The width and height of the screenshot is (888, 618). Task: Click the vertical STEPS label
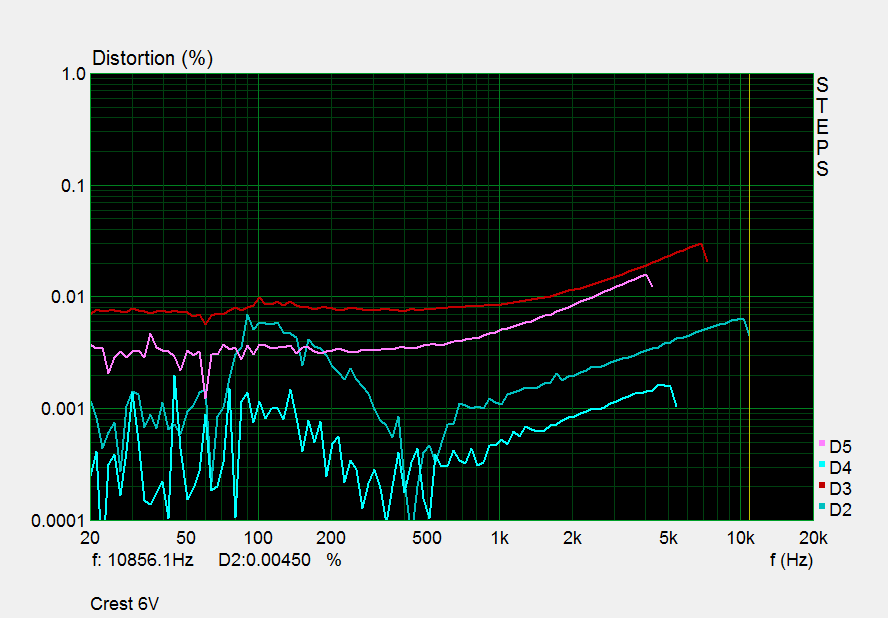click(822, 127)
